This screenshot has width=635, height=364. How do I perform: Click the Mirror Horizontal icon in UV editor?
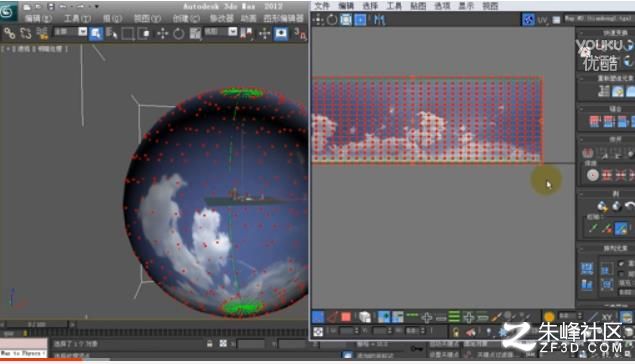pos(379,19)
